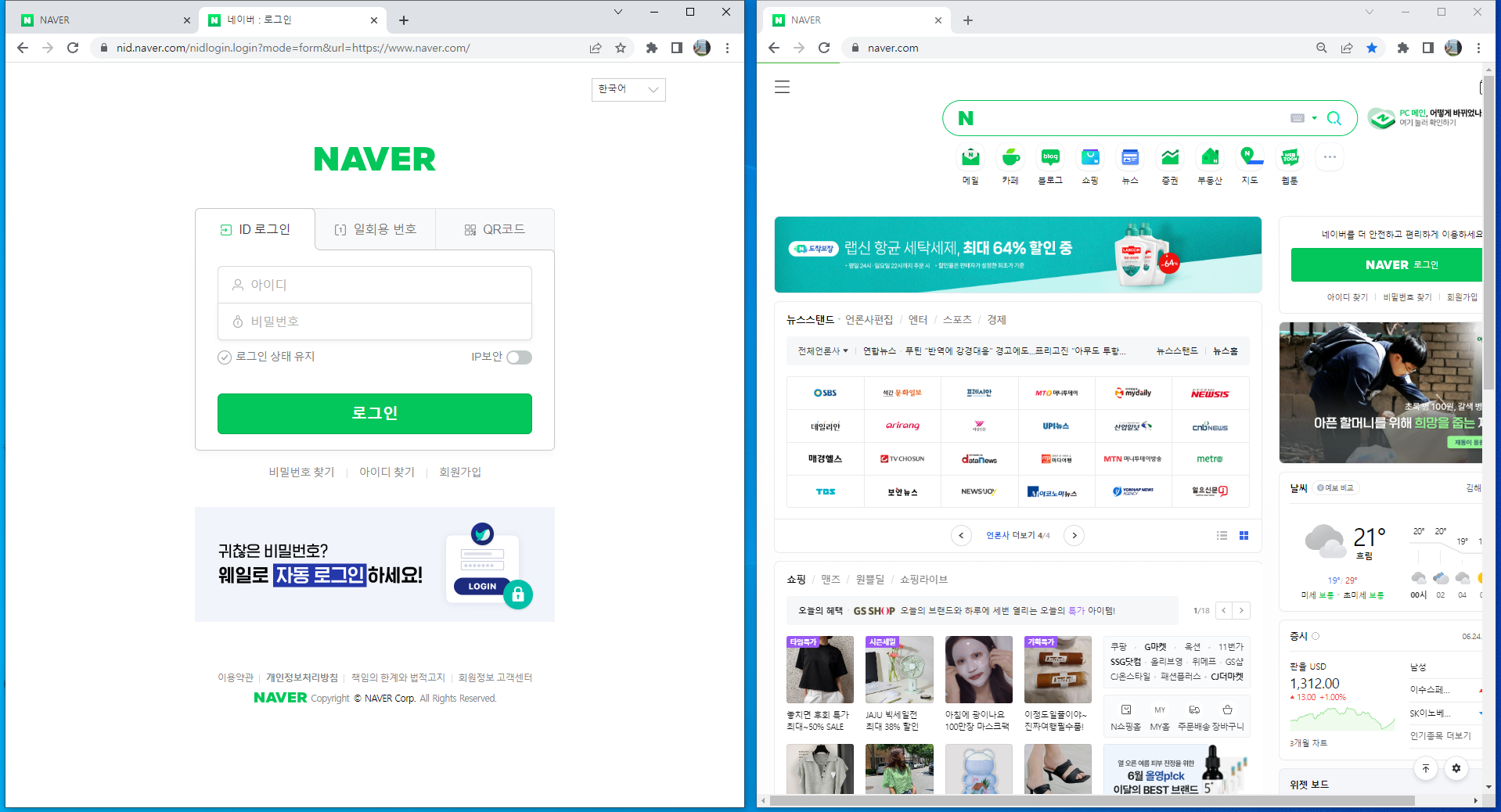Open side panel icon in right window

tap(1428, 48)
